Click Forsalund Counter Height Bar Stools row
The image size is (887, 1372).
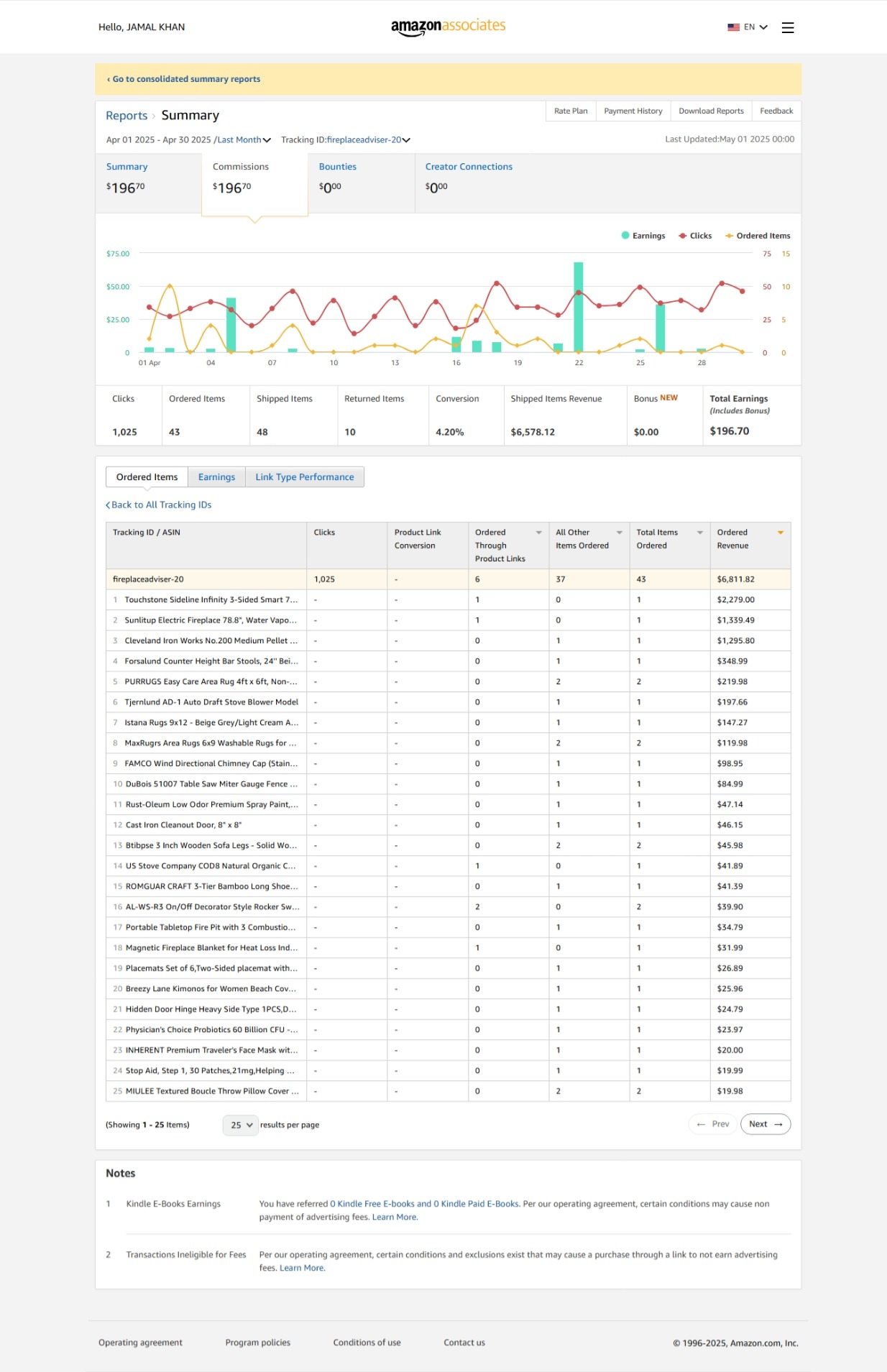pos(448,661)
